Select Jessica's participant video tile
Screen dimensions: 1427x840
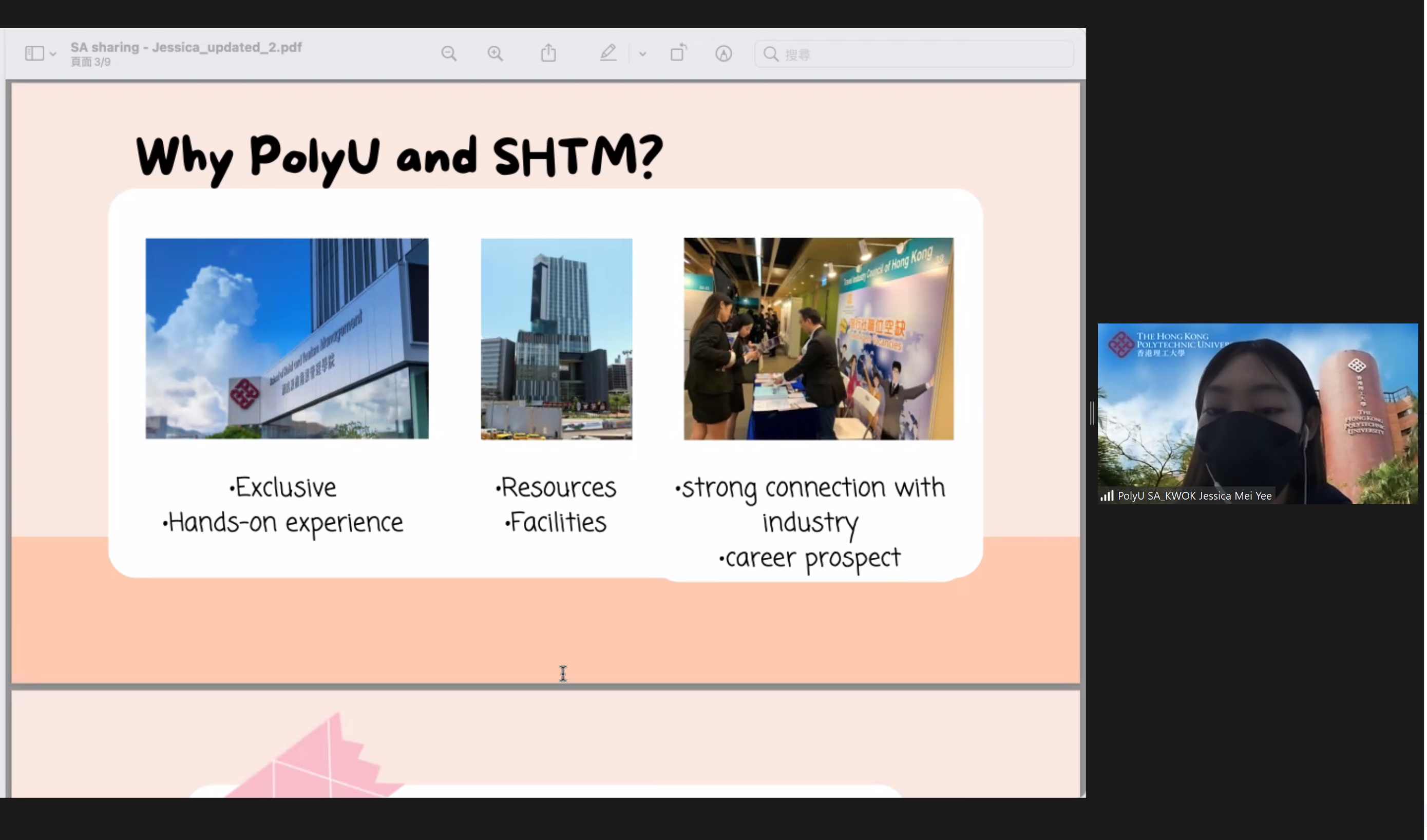click(x=1258, y=413)
